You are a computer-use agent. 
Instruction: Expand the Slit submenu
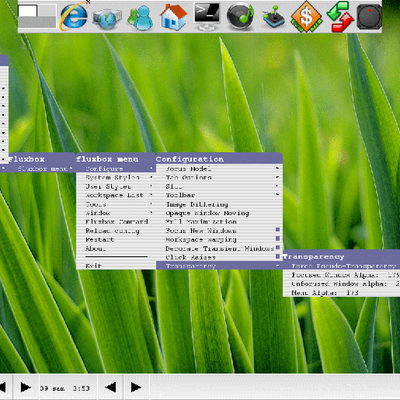pos(219,186)
